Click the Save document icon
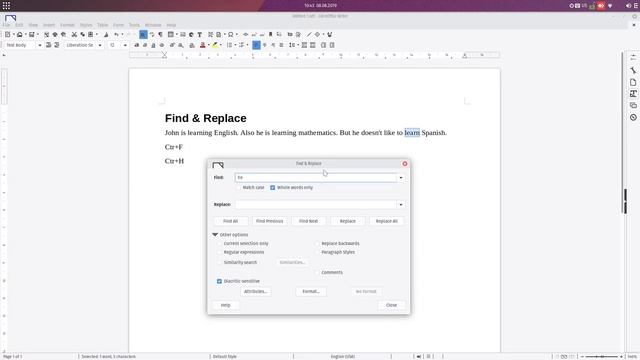 tap(31, 35)
